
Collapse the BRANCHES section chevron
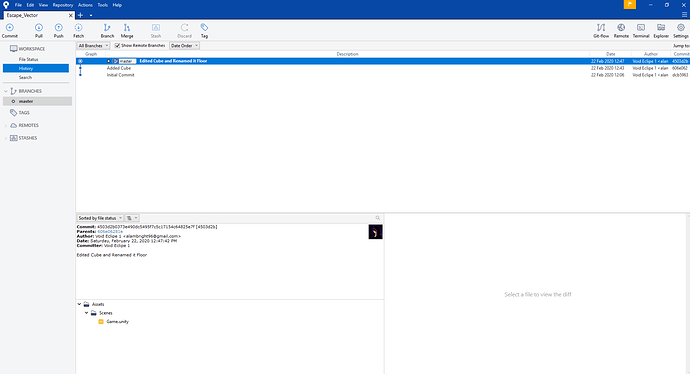pos(6,91)
